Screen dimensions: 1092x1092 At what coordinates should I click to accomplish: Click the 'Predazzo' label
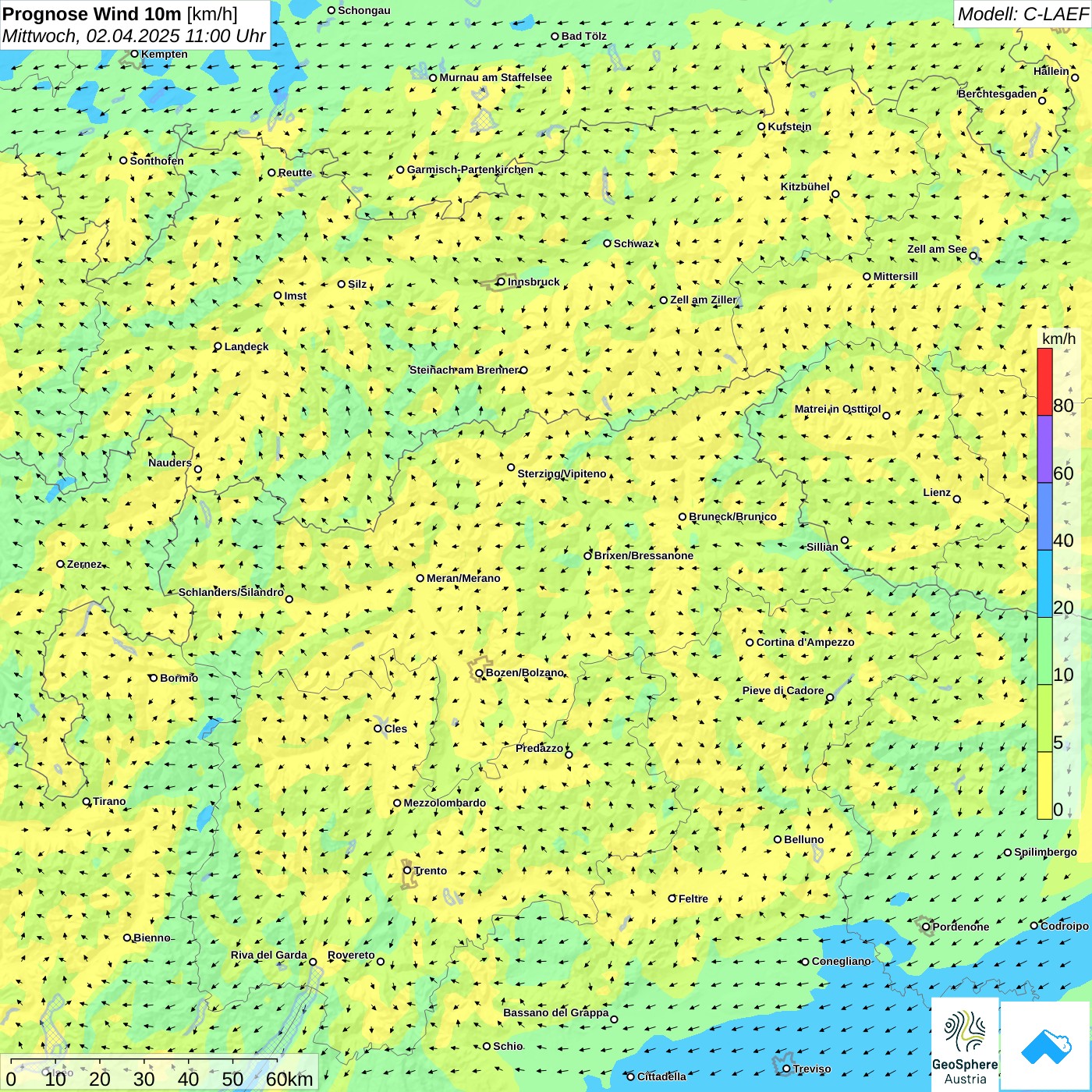pyautogui.click(x=539, y=748)
